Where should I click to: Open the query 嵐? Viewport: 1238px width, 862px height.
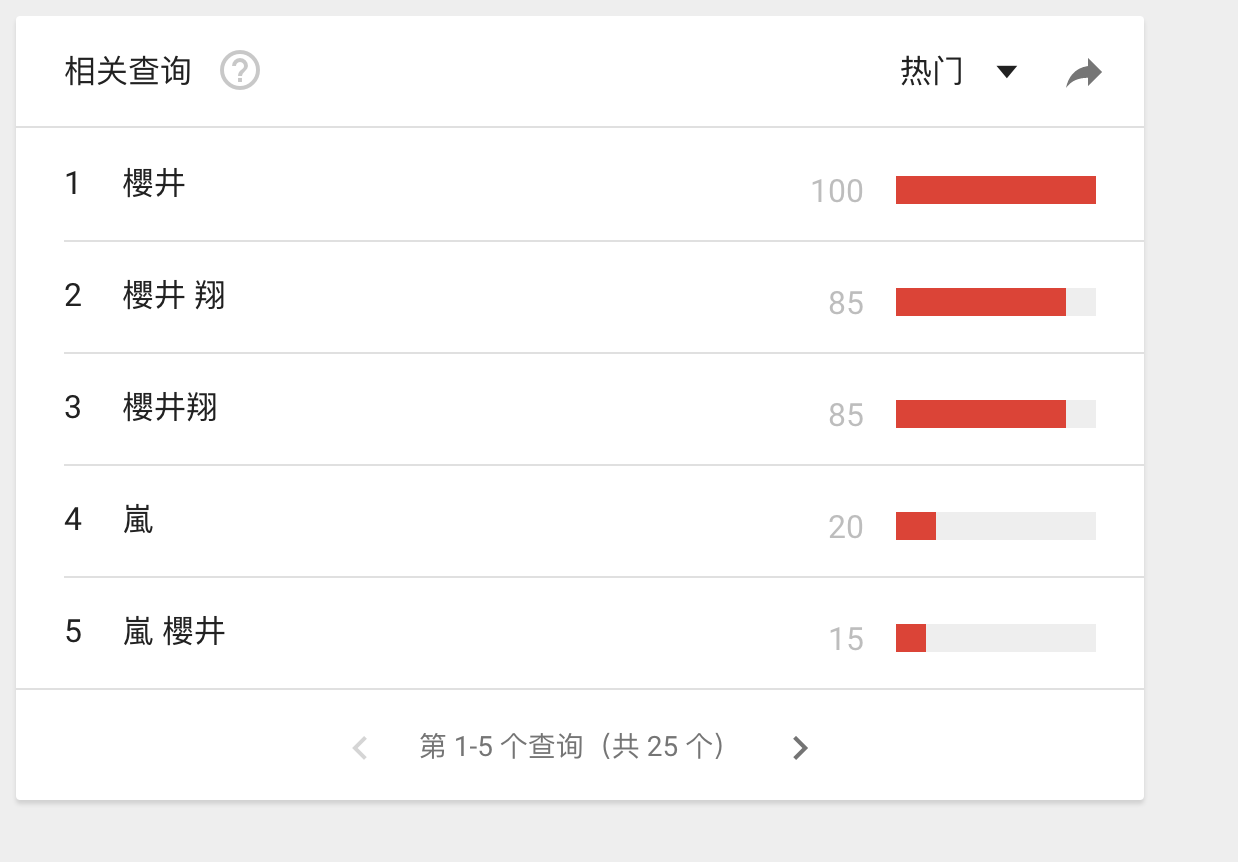(x=138, y=520)
